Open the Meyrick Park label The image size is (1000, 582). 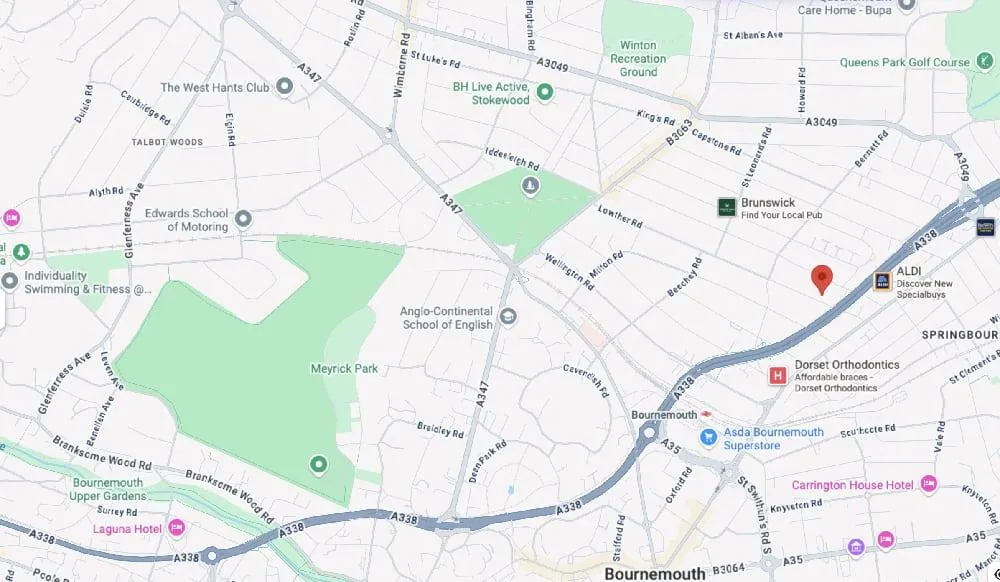(x=344, y=368)
